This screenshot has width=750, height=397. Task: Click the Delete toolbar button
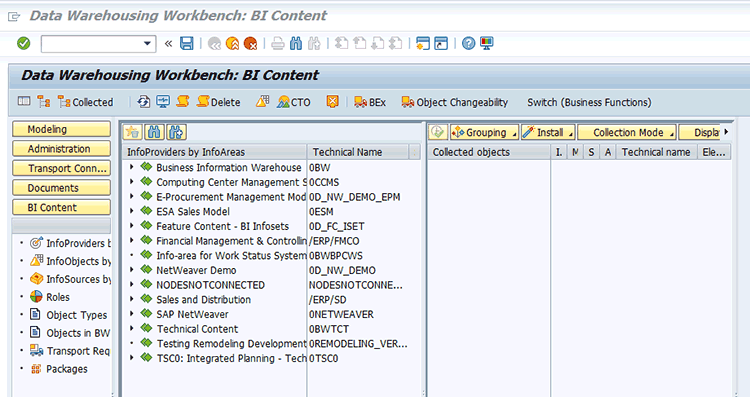click(x=219, y=102)
